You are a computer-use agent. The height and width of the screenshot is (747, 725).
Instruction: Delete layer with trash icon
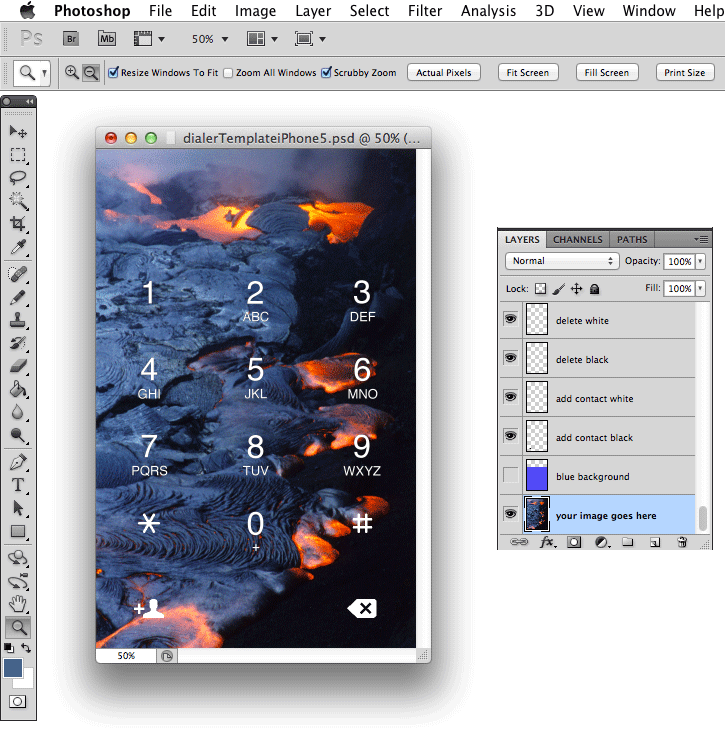(682, 542)
